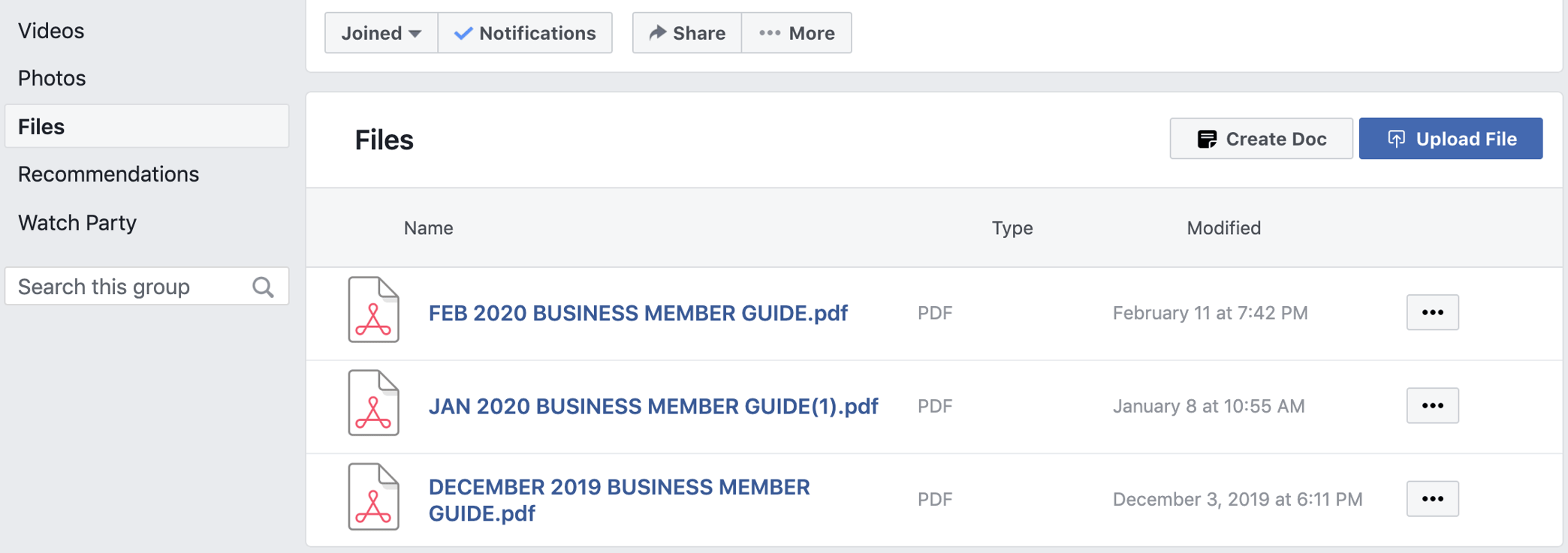Image resolution: width=1568 pixels, height=553 pixels.
Task: Open Watch Party section
Action: tap(77, 223)
